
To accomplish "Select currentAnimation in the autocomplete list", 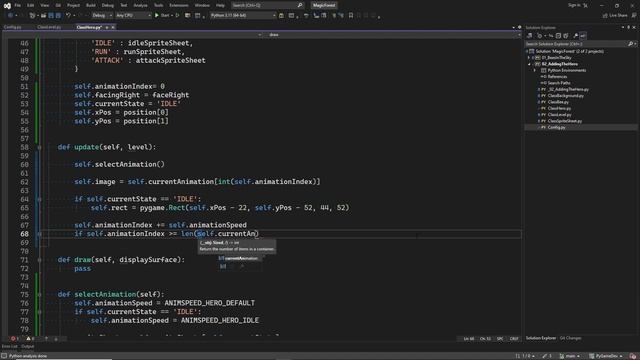I will point(241,258).
